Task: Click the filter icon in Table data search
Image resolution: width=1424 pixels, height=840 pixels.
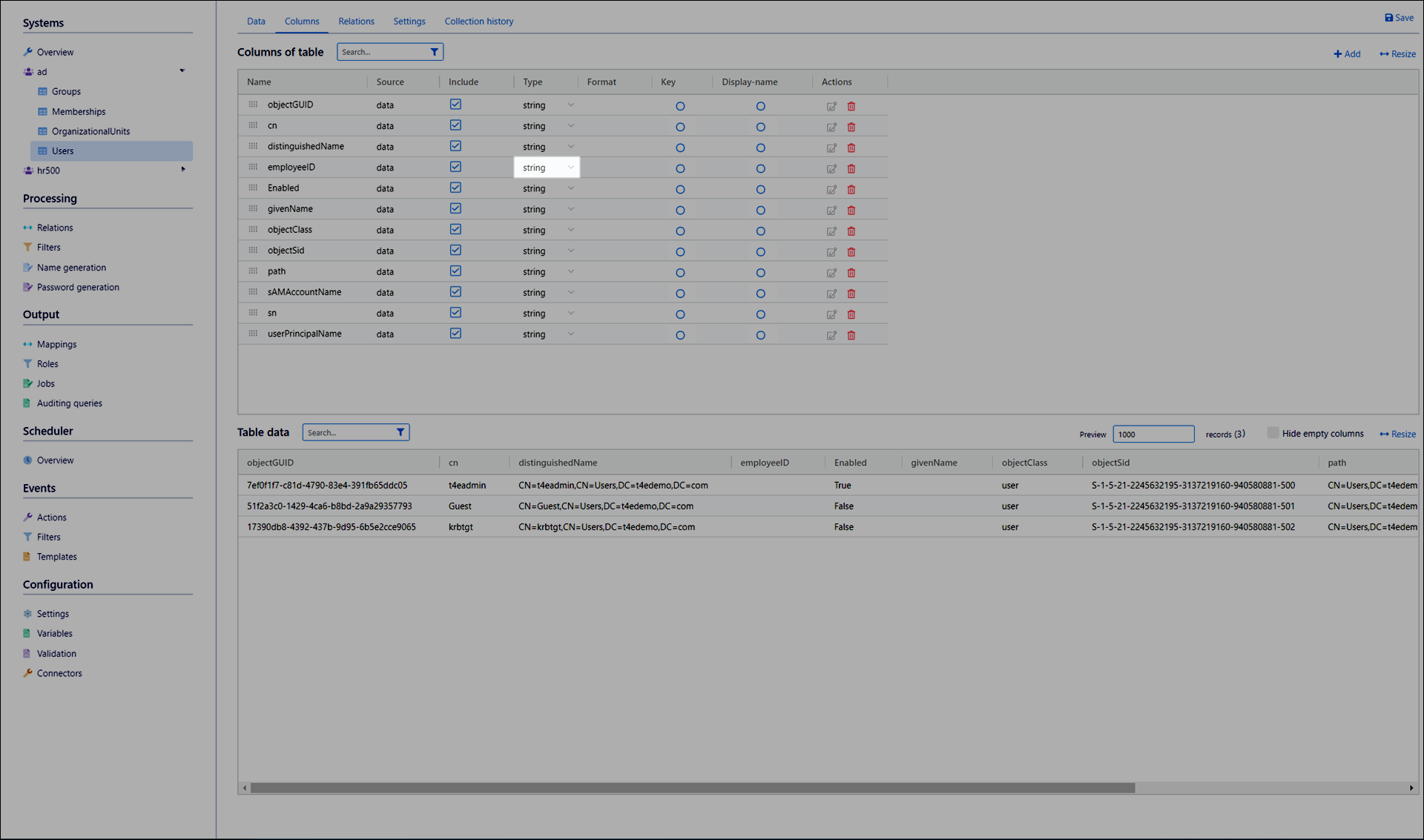Action: point(400,432)
